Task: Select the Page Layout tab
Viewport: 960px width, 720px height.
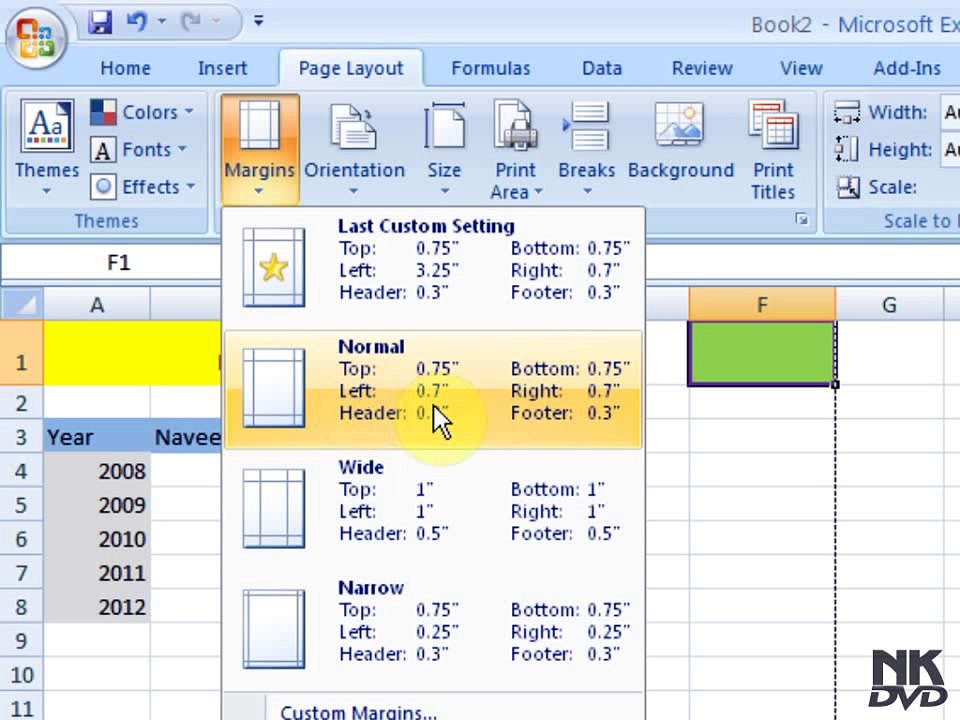Action: tap(351, 68)
